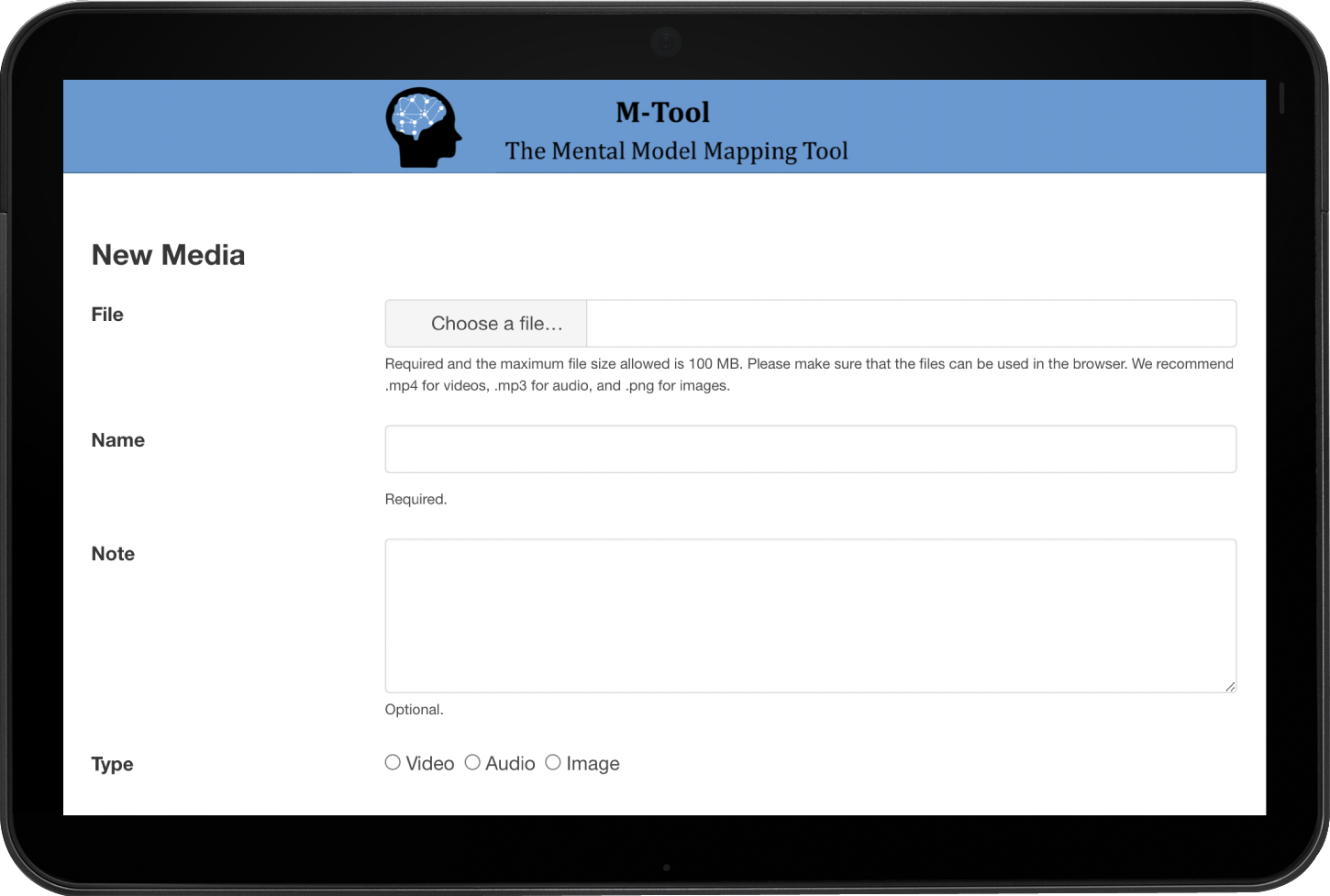Click the maximum file size hint text
This screenshot has width=1330, height=896.
[807, 363]
